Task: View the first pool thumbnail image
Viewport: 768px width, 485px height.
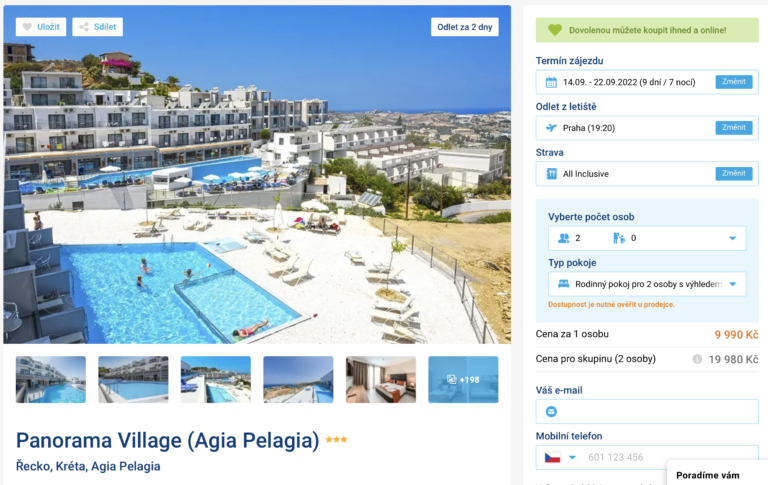Action: pyautogui.click(x=50, y=380)
